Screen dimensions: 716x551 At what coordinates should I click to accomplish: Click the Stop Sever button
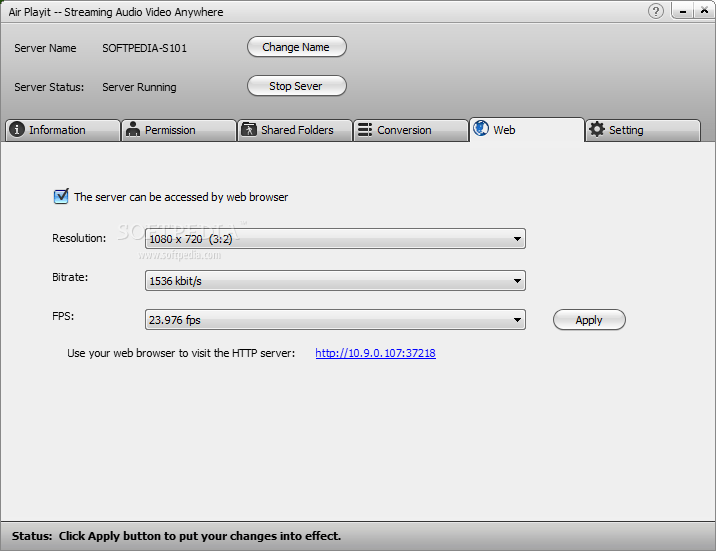point(297,86)
